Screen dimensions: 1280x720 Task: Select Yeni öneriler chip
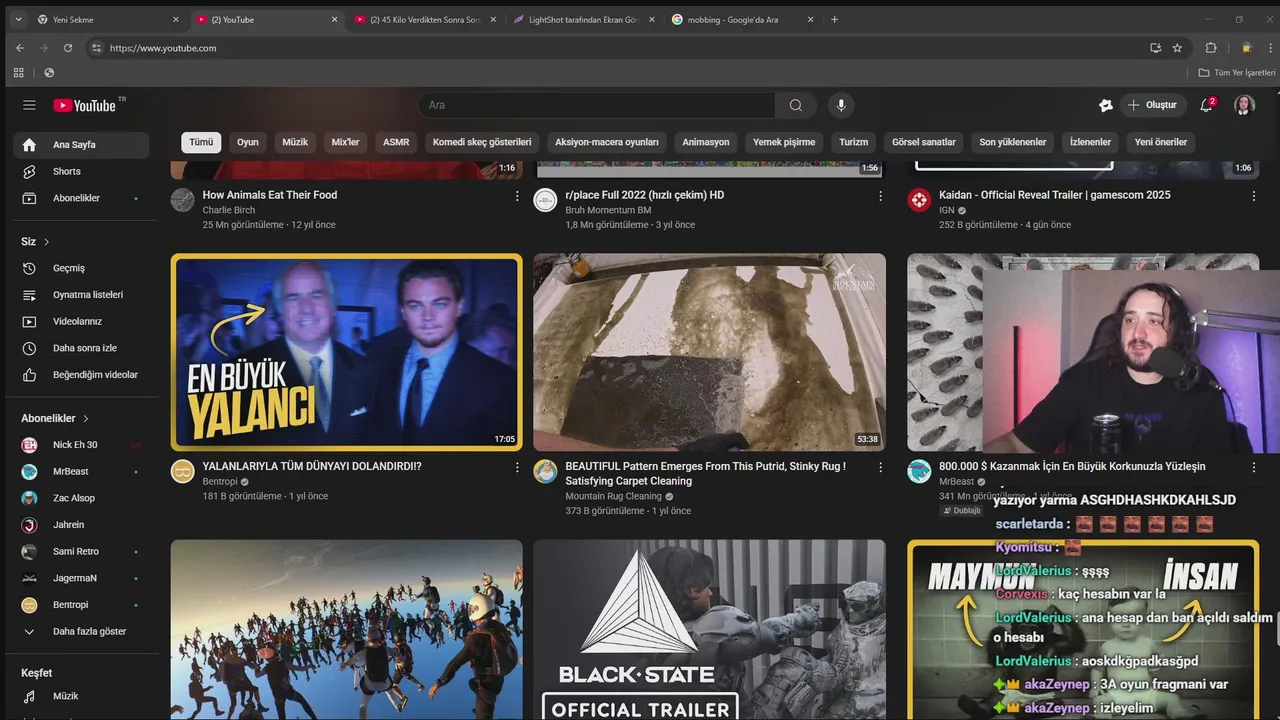[x=1161, y=142]
